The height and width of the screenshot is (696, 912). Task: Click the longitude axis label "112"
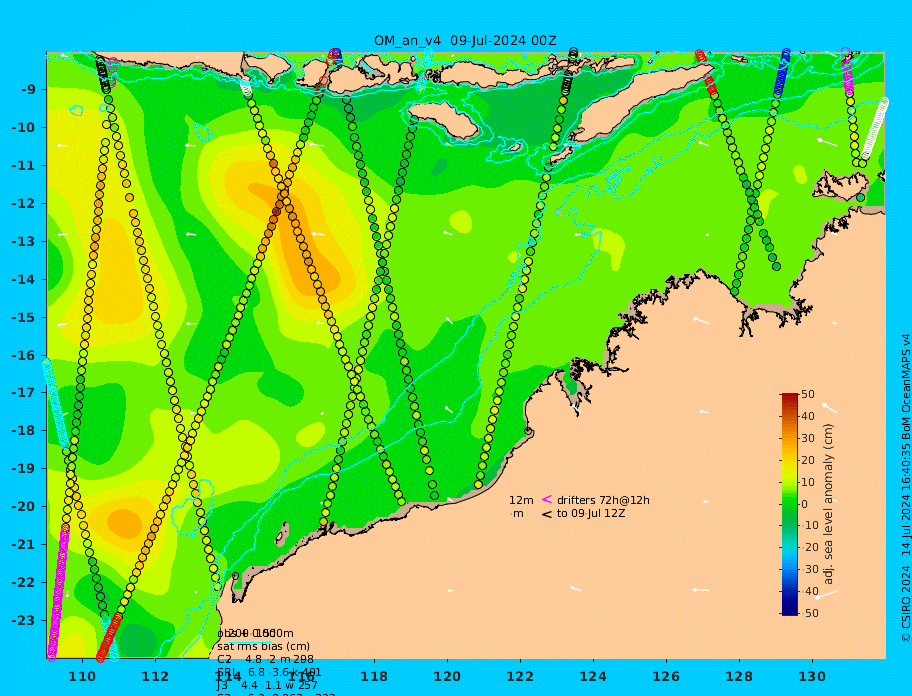[x=155, y=676]
